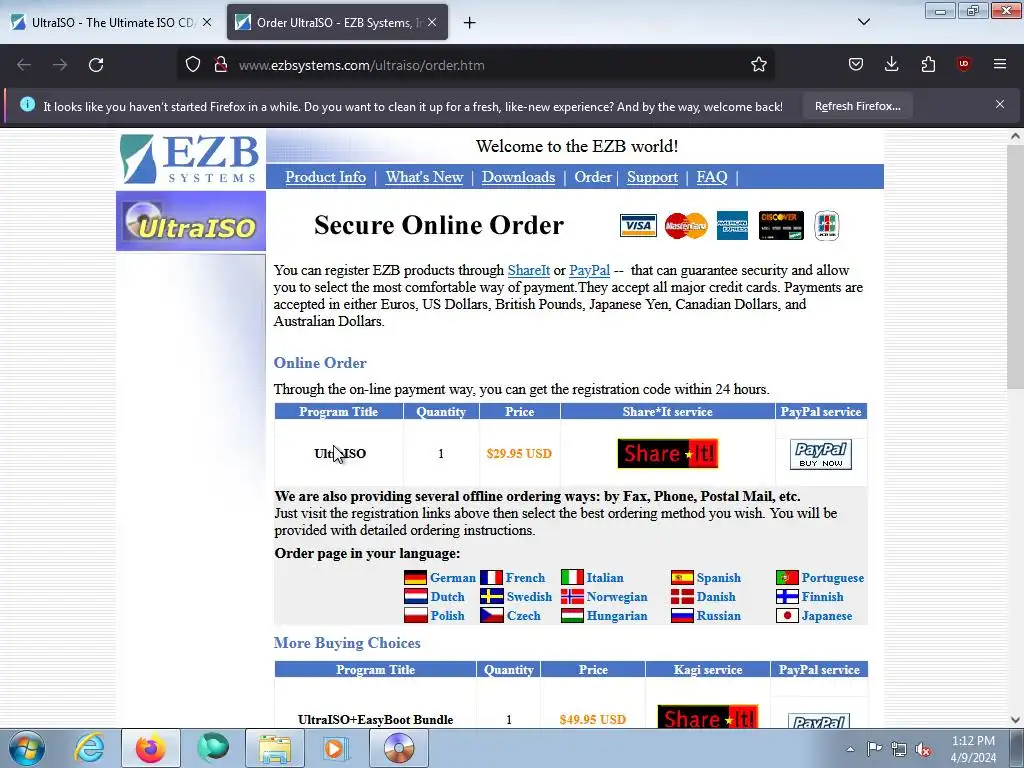The height and width of the screenshot is (768, 1024).
Task: Open the Pocket save icon
Action: click(856, 64)
